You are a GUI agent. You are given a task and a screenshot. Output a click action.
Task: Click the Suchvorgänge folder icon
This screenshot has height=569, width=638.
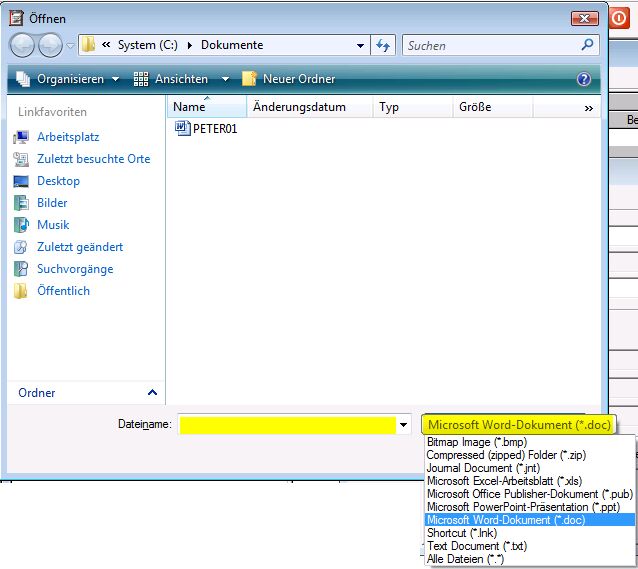21,269
